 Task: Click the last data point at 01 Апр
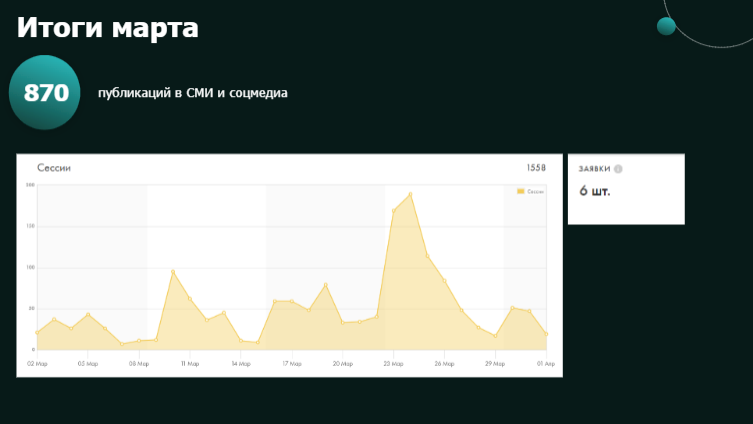547,334
